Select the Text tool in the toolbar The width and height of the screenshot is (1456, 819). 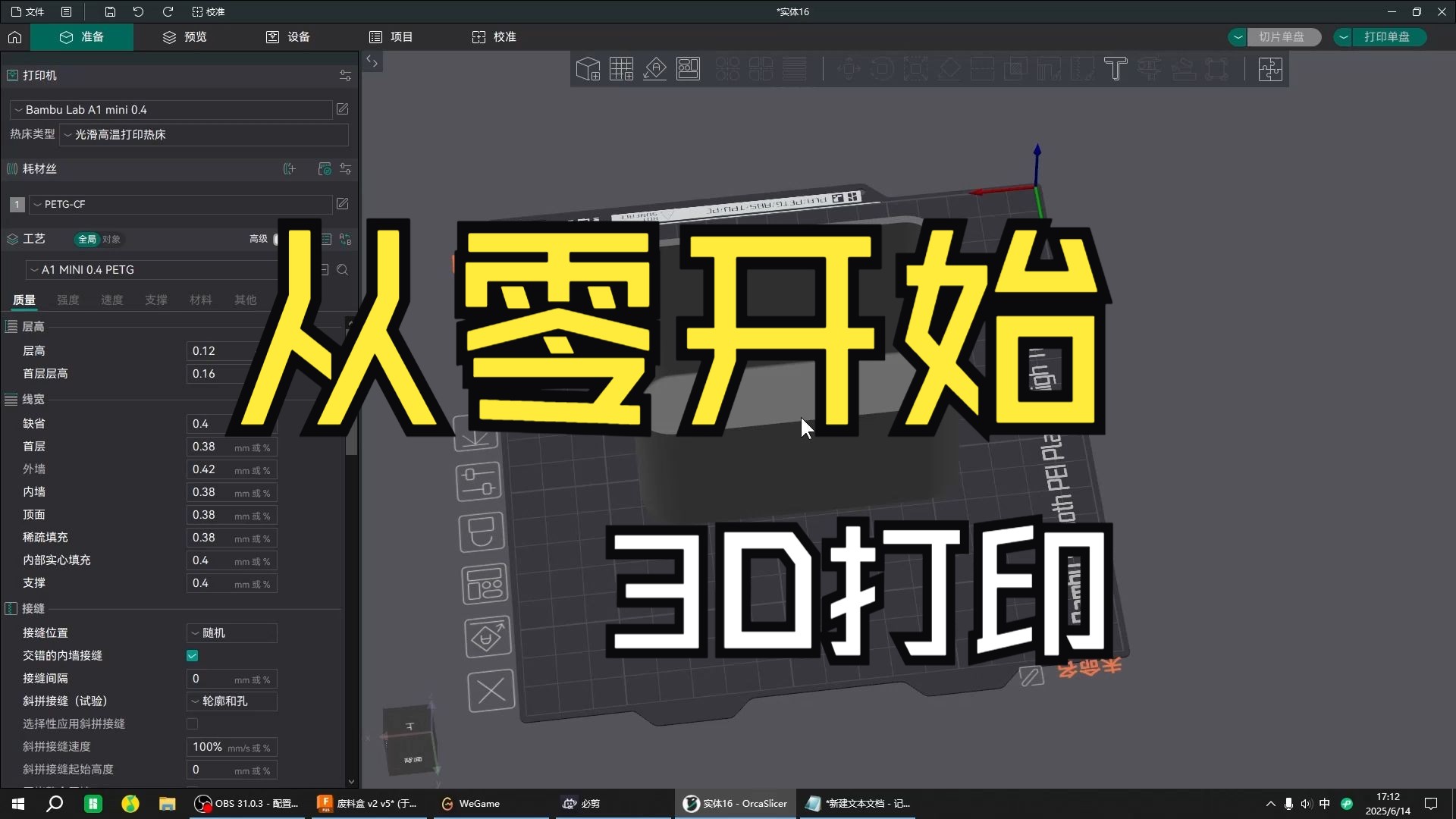[x=1116, y=69]
